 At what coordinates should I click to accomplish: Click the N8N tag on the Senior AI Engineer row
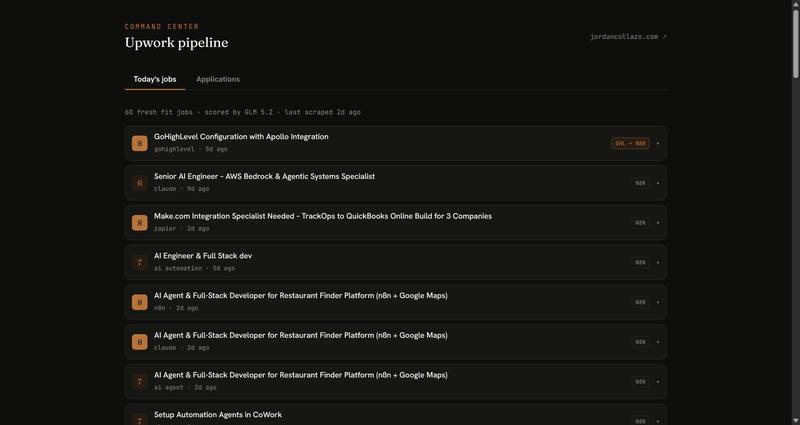point(640,183)
